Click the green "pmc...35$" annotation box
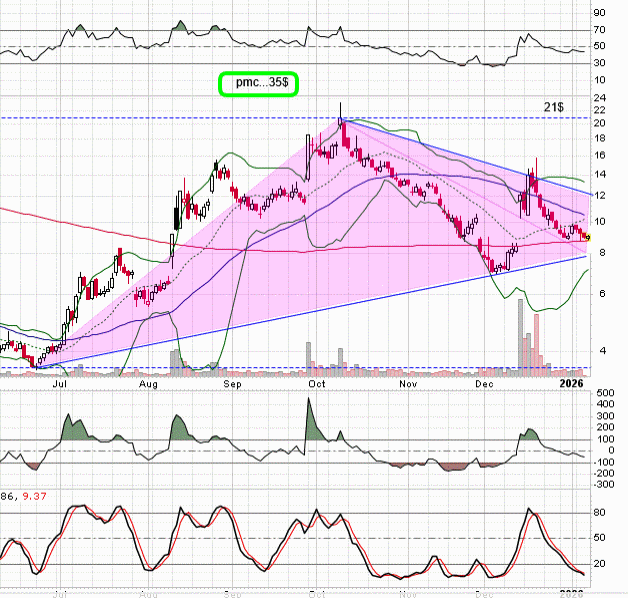The height and width of the screenshot is (598, 628). tap(259, 84)
